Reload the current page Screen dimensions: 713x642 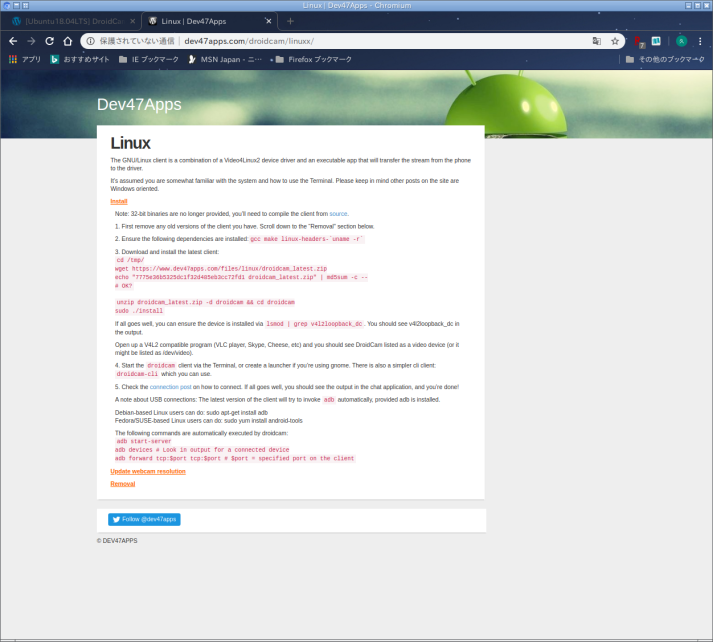click(49, 41)
